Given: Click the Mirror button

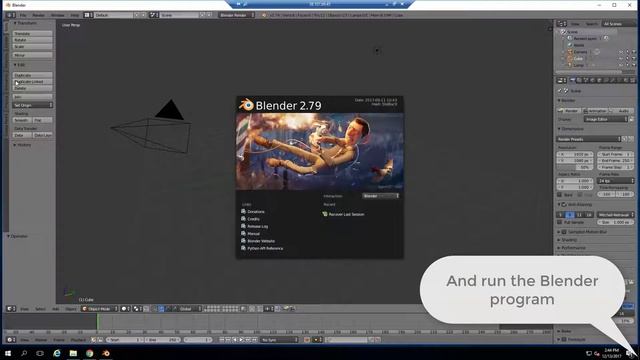Looking at the screenshot, I should (32, 55).
